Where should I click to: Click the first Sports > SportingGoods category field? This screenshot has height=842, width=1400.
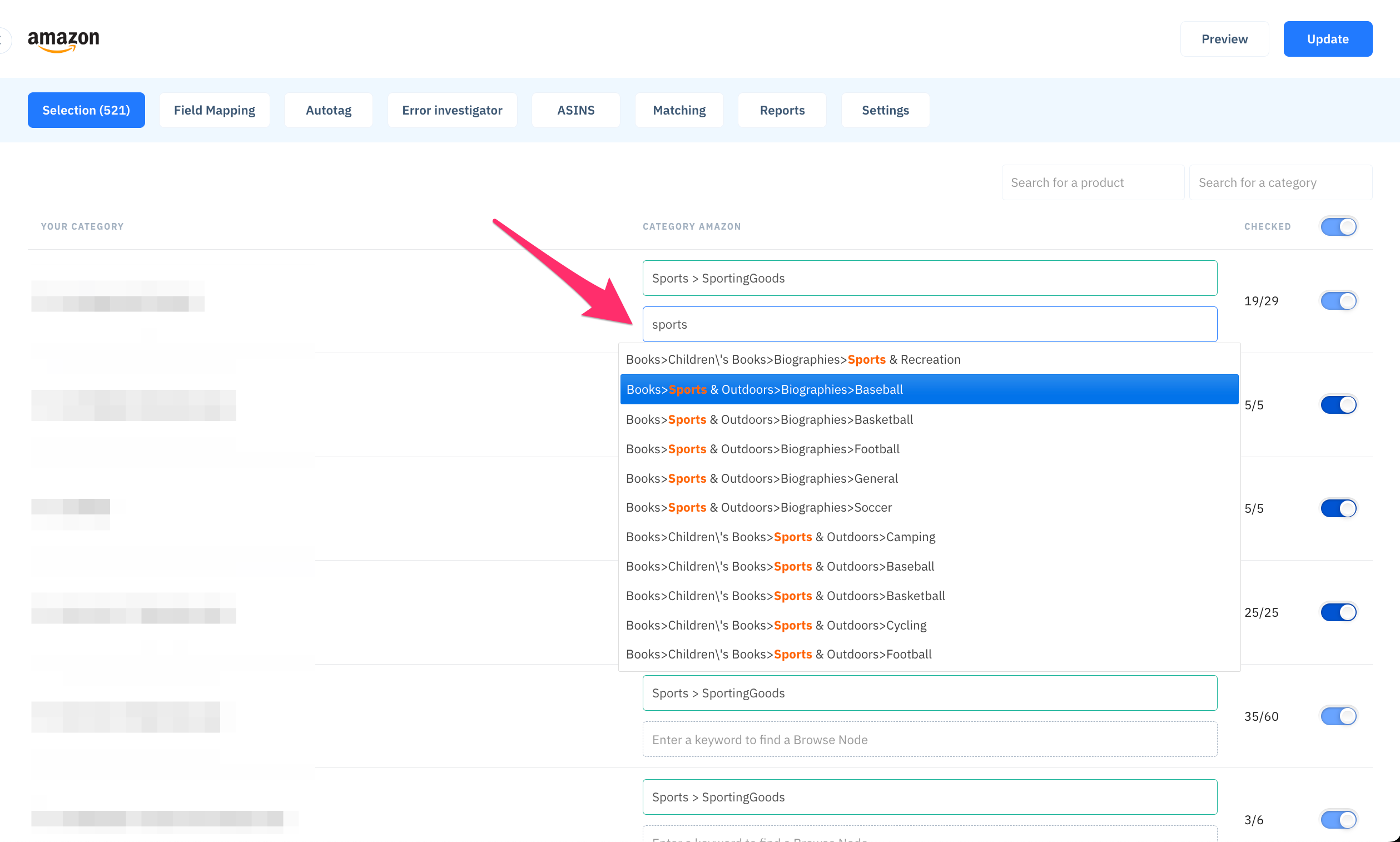pyautogui.click(x=930, y=278)
